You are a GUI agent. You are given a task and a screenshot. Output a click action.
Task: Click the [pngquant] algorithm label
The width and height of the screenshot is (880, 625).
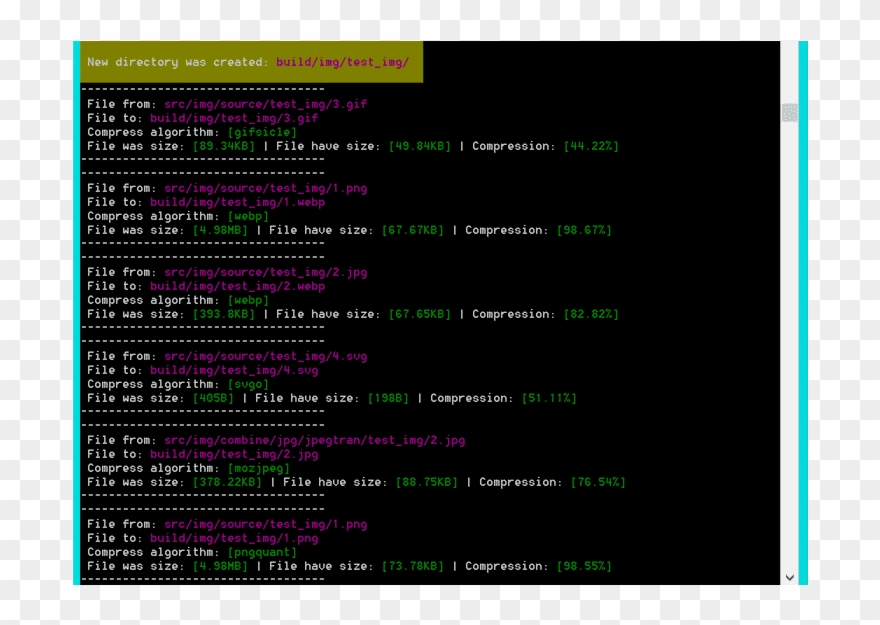point(262,552)
